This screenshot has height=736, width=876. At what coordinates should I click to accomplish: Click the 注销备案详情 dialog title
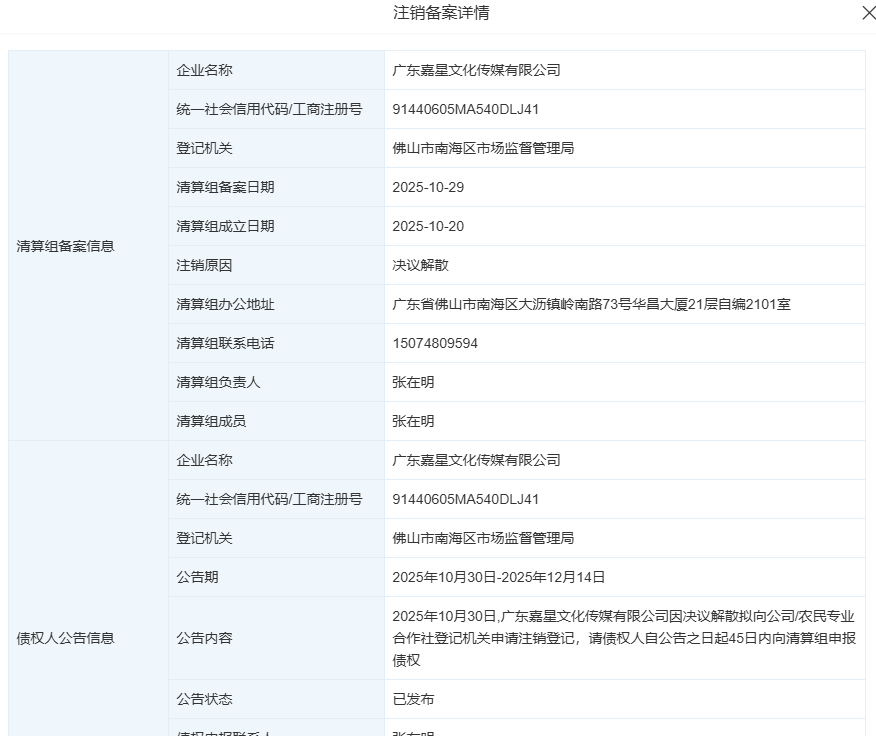441,13
